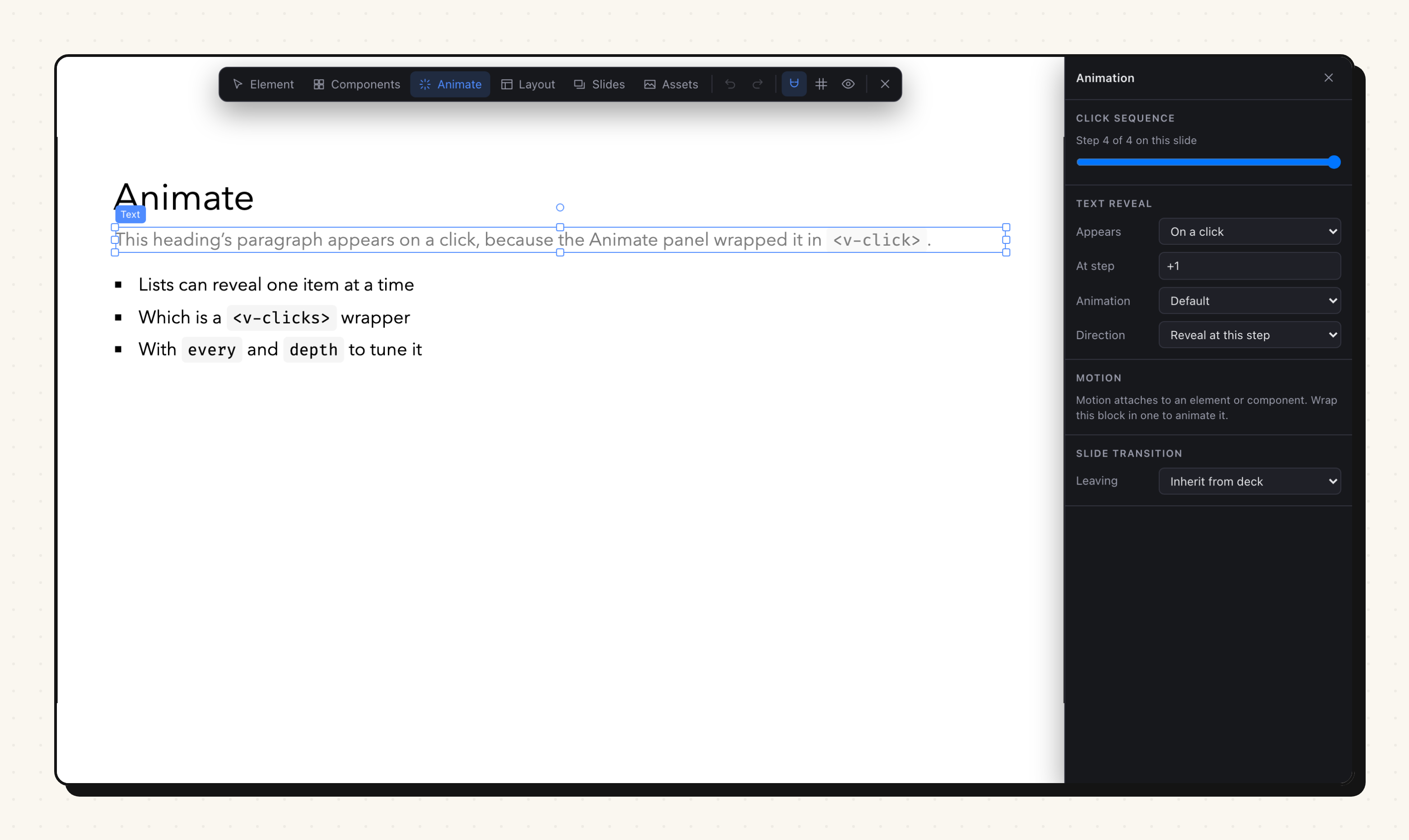Click the rotation handle above the text box
The width and height of the screenshot is (1409, 840).
coord(560,208)
